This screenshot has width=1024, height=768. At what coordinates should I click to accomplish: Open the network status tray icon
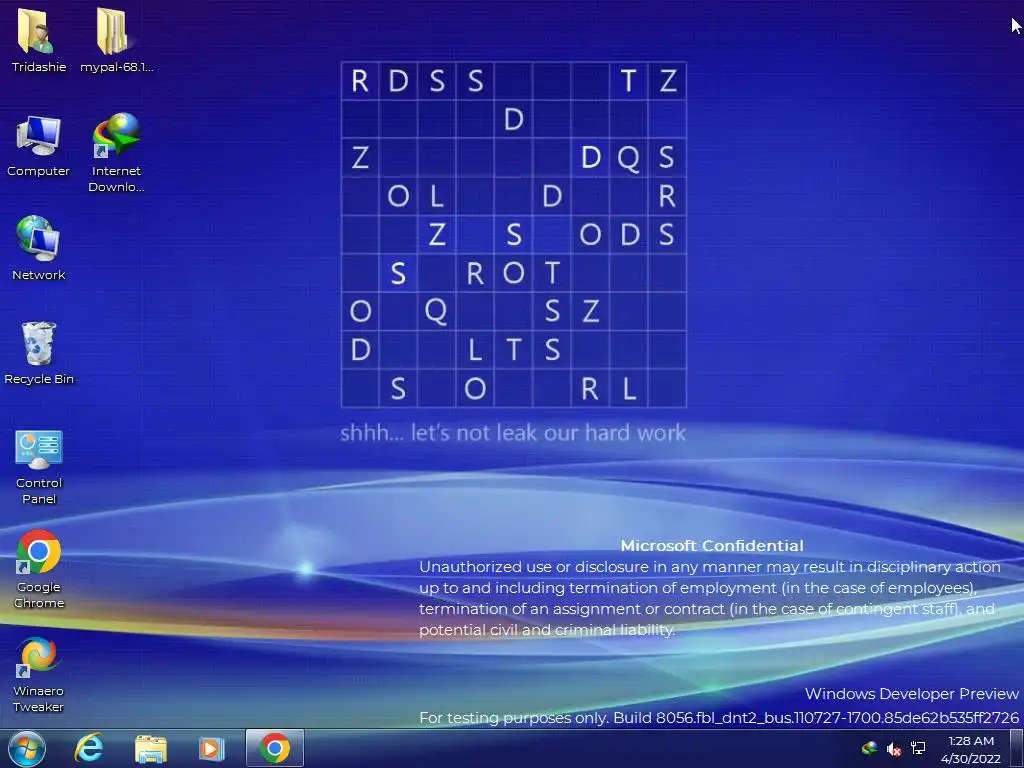pyautogui.click(x=918, y=748)
